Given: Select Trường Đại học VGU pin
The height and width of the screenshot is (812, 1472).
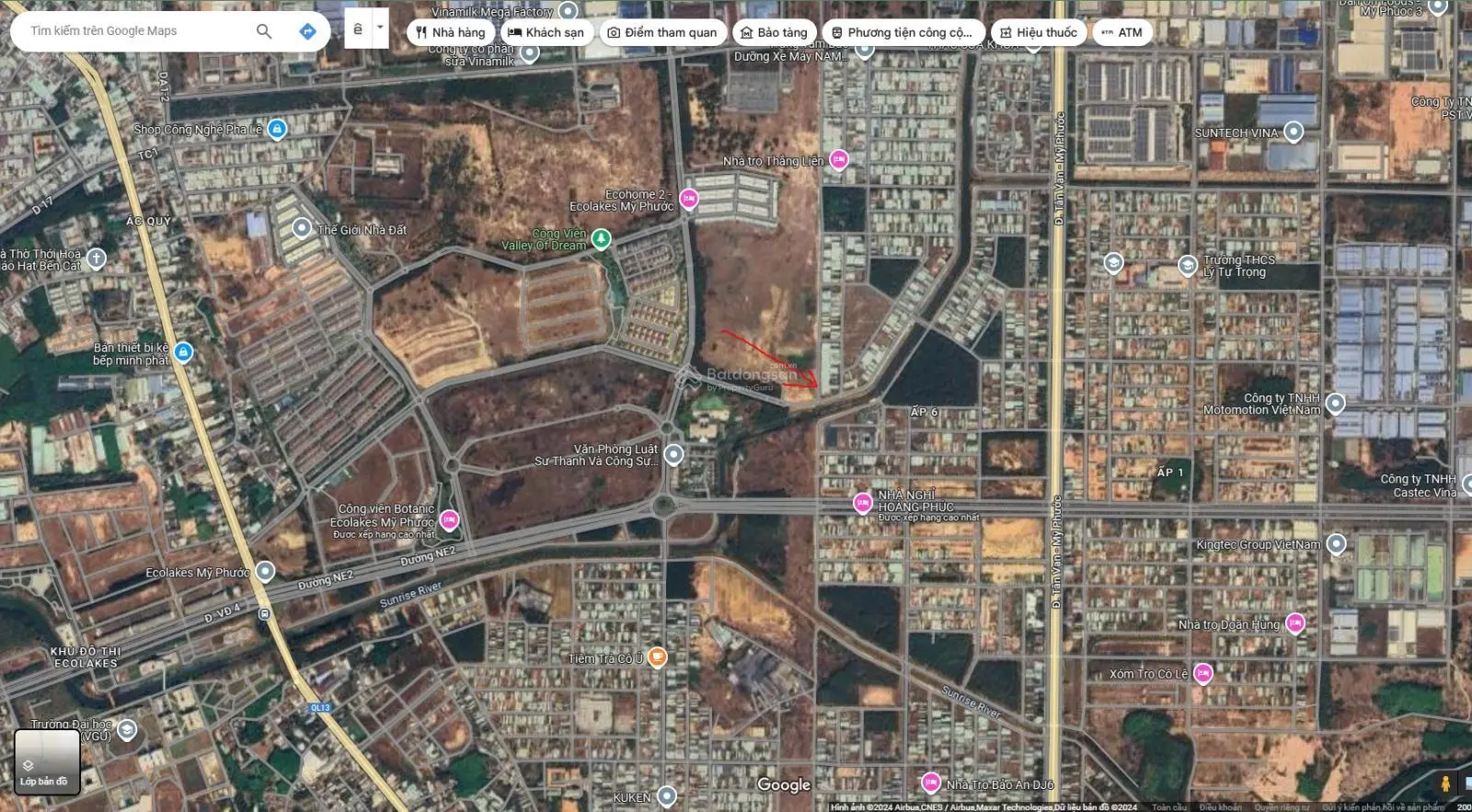Looking at the screenshot, I should click(x=127, y=730).
